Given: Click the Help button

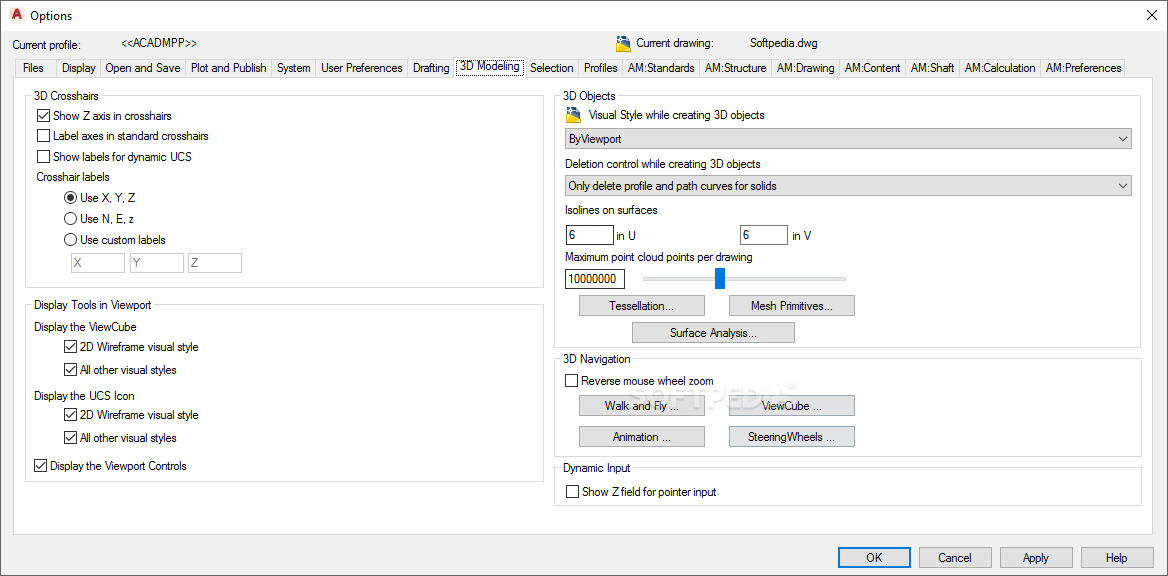Looking at the screenshot, I should [1117, 557].
